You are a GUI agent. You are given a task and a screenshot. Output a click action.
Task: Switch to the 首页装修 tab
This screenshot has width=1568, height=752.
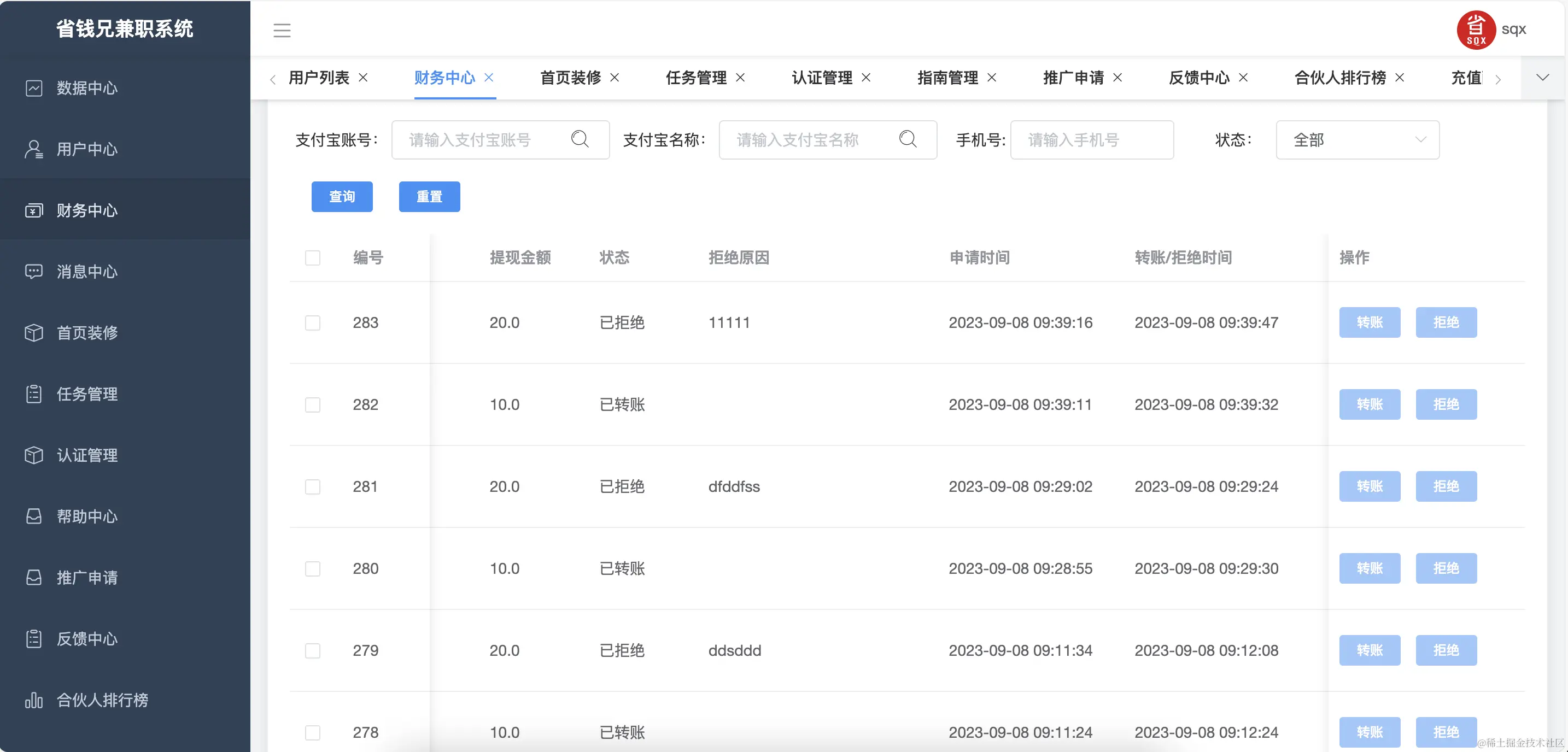point(570,77)
